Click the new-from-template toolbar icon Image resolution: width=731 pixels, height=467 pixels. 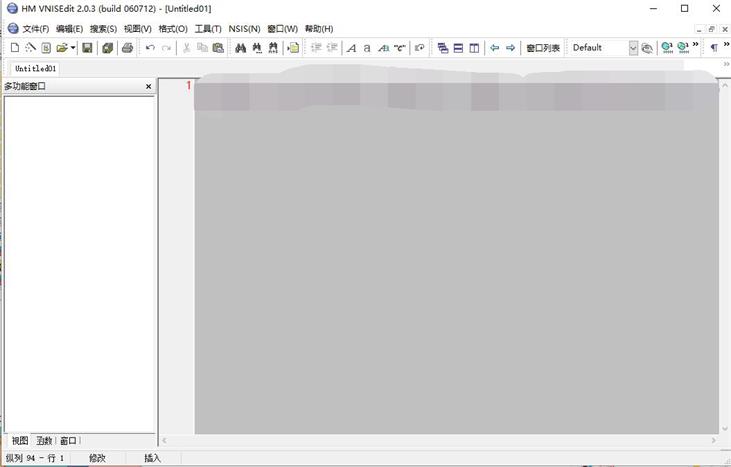(x=46, y=48)
